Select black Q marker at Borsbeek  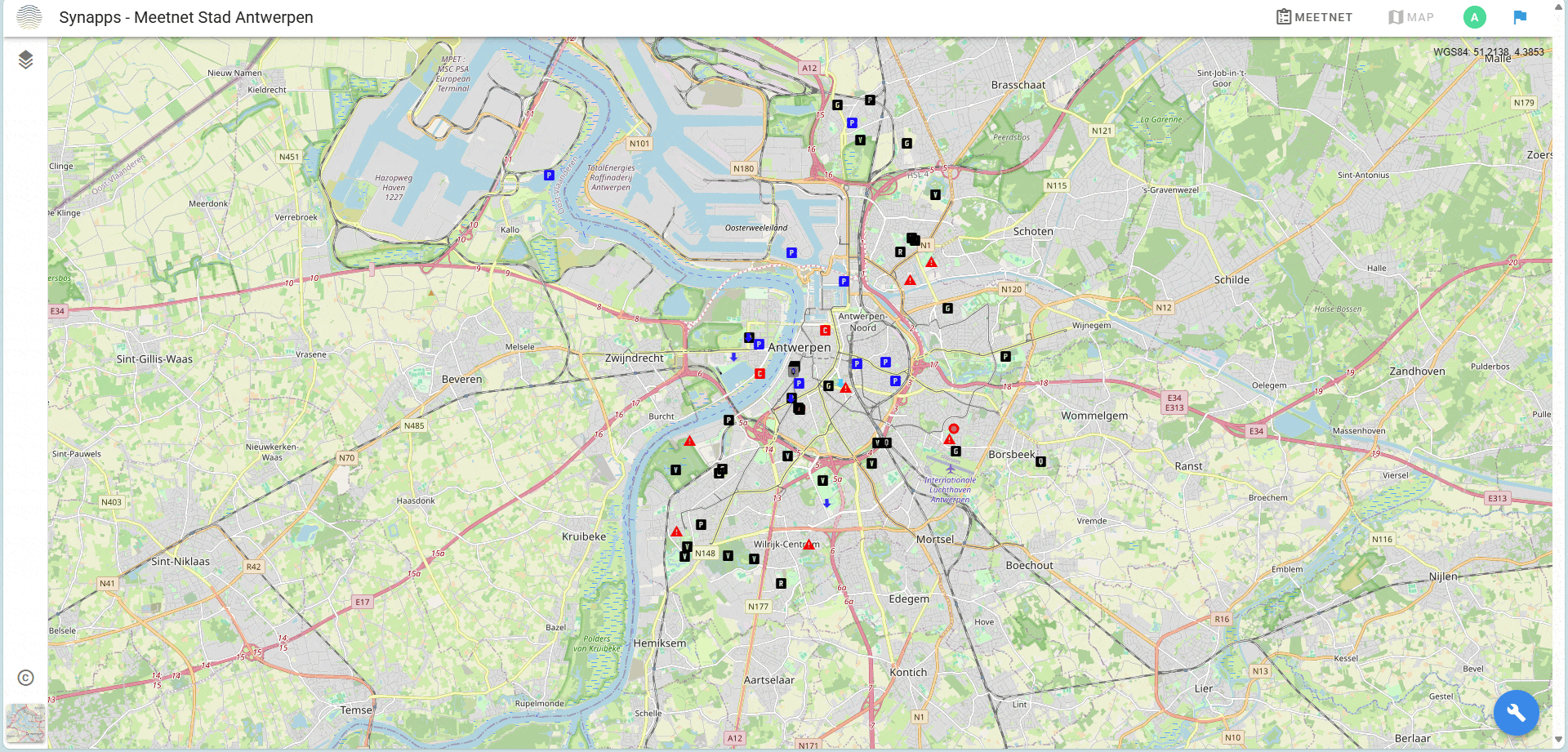pyautogui.click(x=1040, y=462)
